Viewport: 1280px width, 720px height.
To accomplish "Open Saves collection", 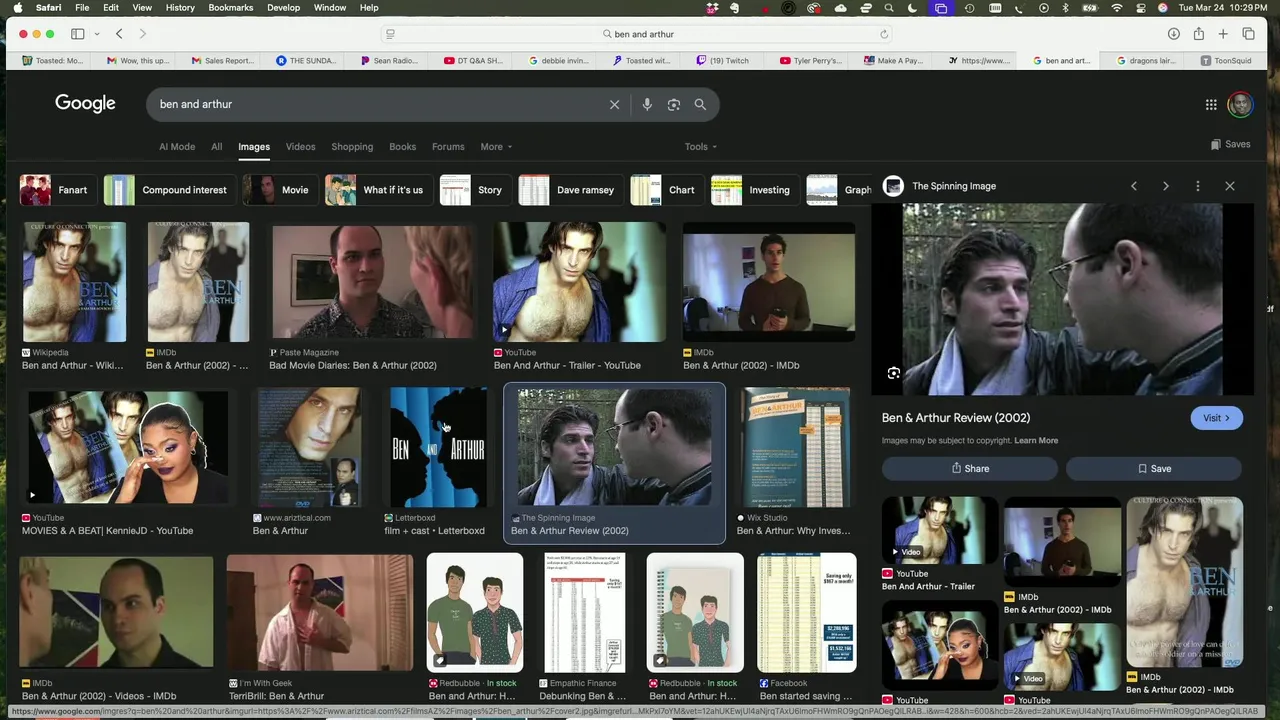I will coord(1230,144).
